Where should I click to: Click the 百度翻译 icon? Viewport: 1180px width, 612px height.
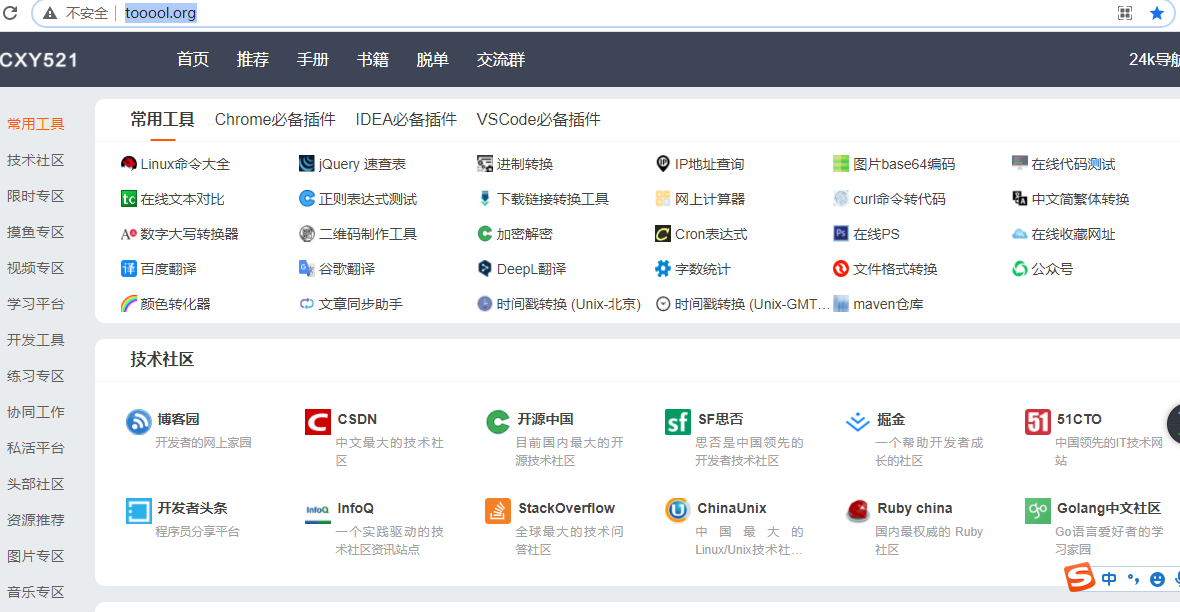pos(129,269)
